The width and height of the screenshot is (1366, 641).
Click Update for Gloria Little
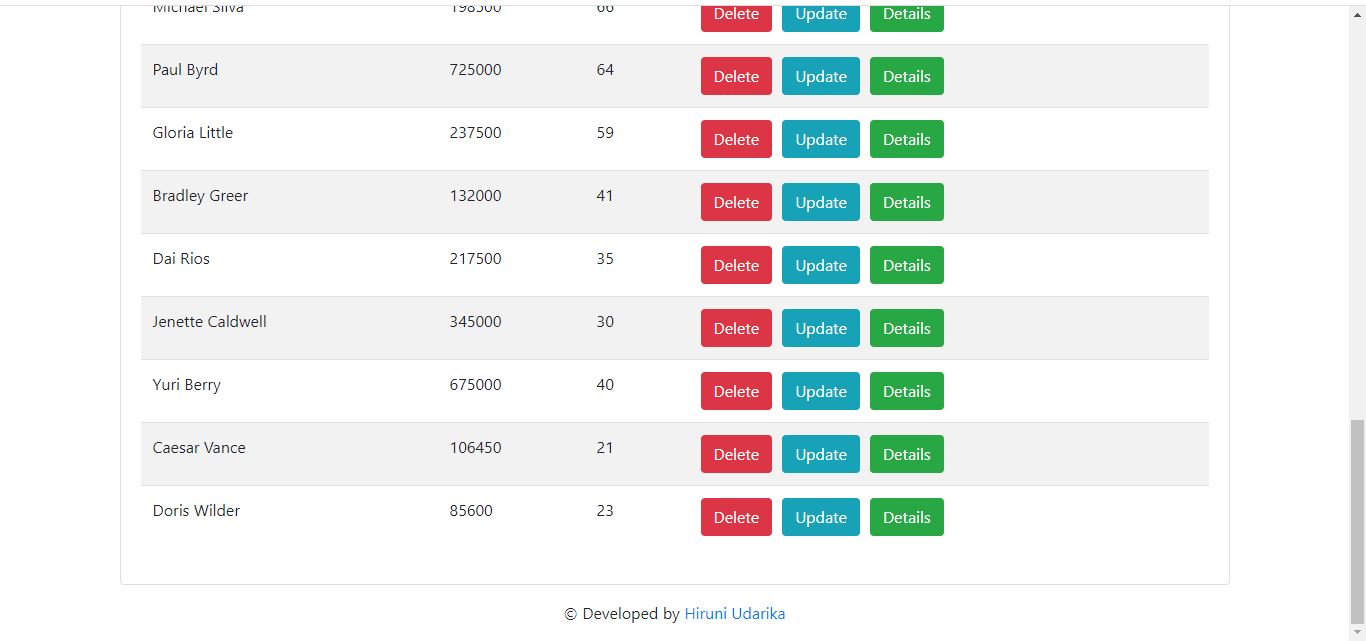click(821, 139)
